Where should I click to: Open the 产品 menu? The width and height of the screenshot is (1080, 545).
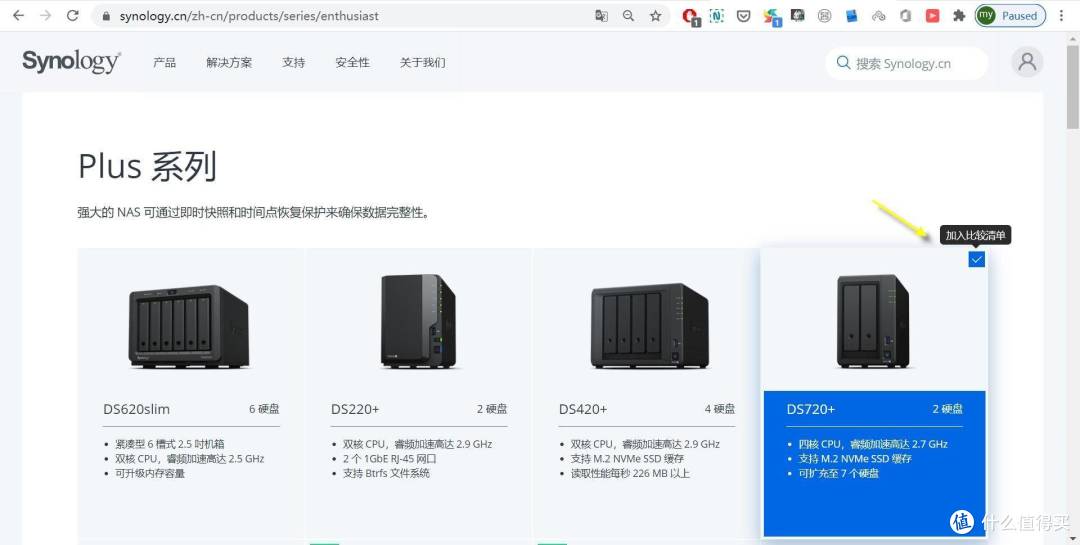point(165,63)
